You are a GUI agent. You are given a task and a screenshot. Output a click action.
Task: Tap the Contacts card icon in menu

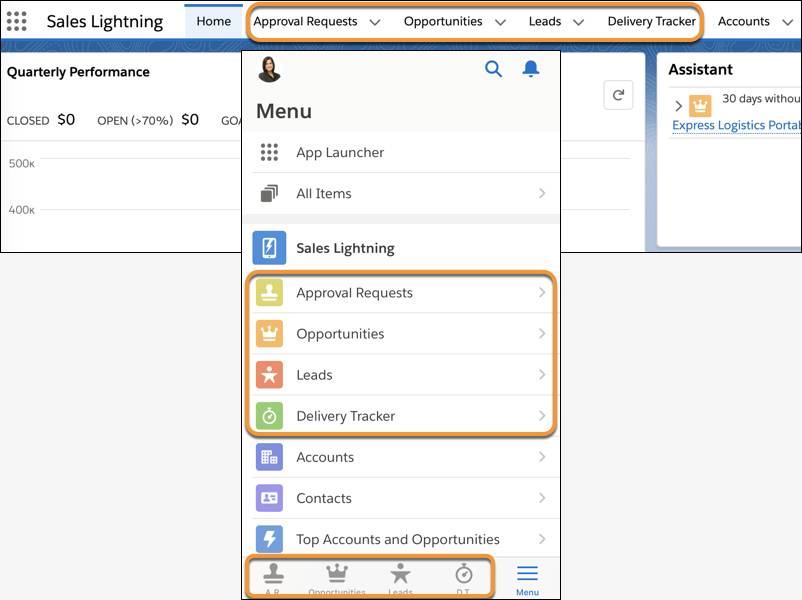[x=269, y=498]
